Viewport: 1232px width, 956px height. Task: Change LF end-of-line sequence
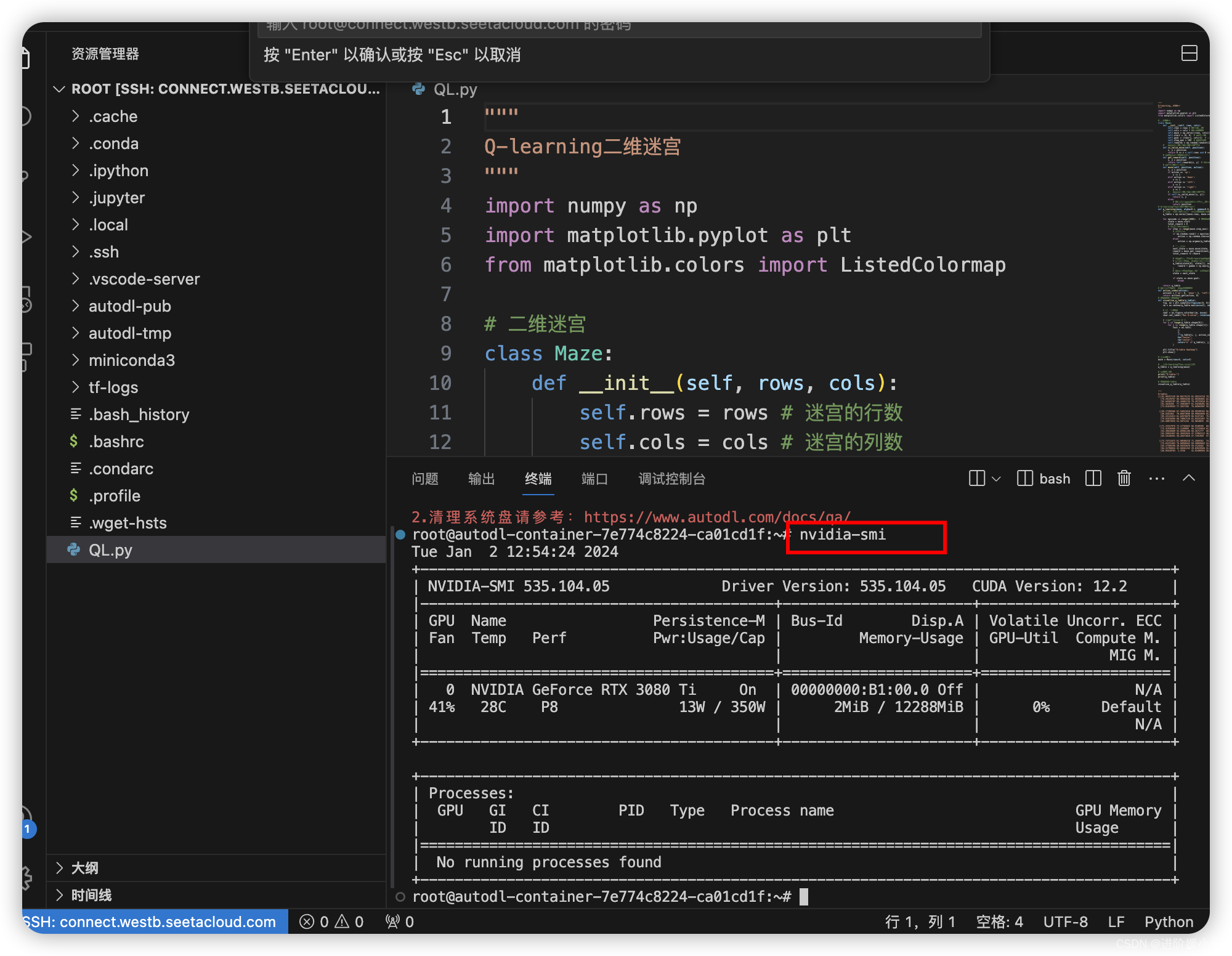click(x=1116, y=922)
